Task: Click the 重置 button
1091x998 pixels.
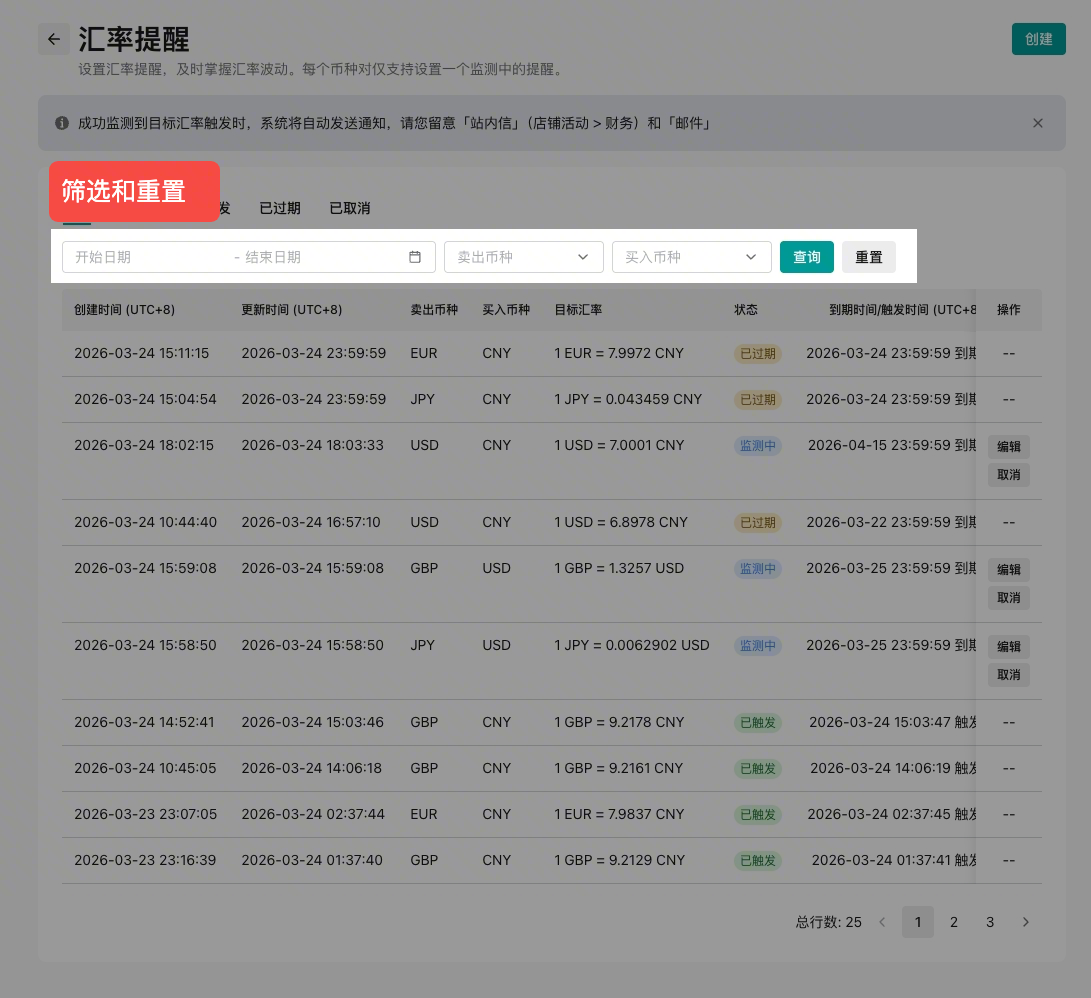Action: click(x=868, y=257)
